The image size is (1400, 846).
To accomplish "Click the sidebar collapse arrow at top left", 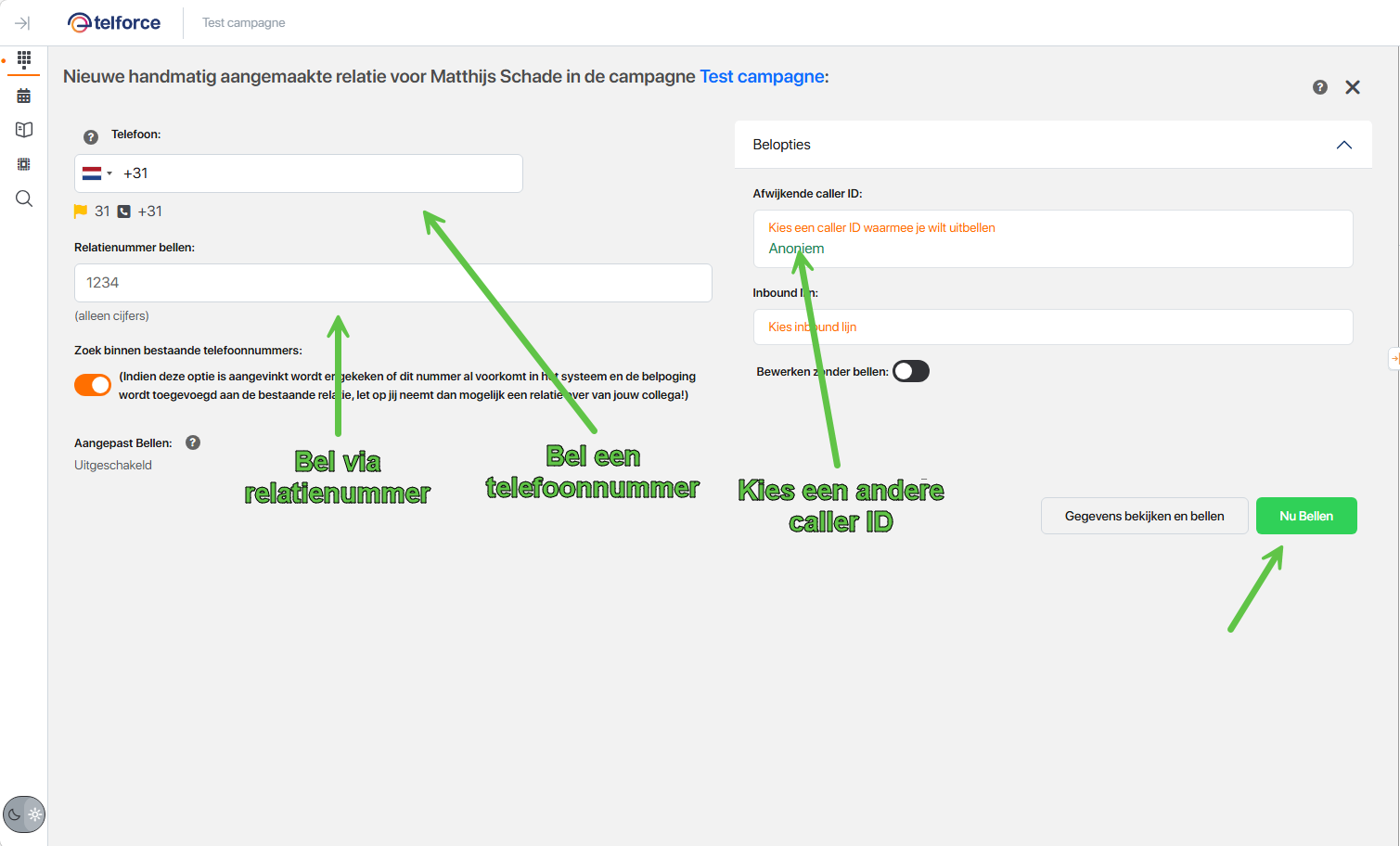I will tap(22, 22).
